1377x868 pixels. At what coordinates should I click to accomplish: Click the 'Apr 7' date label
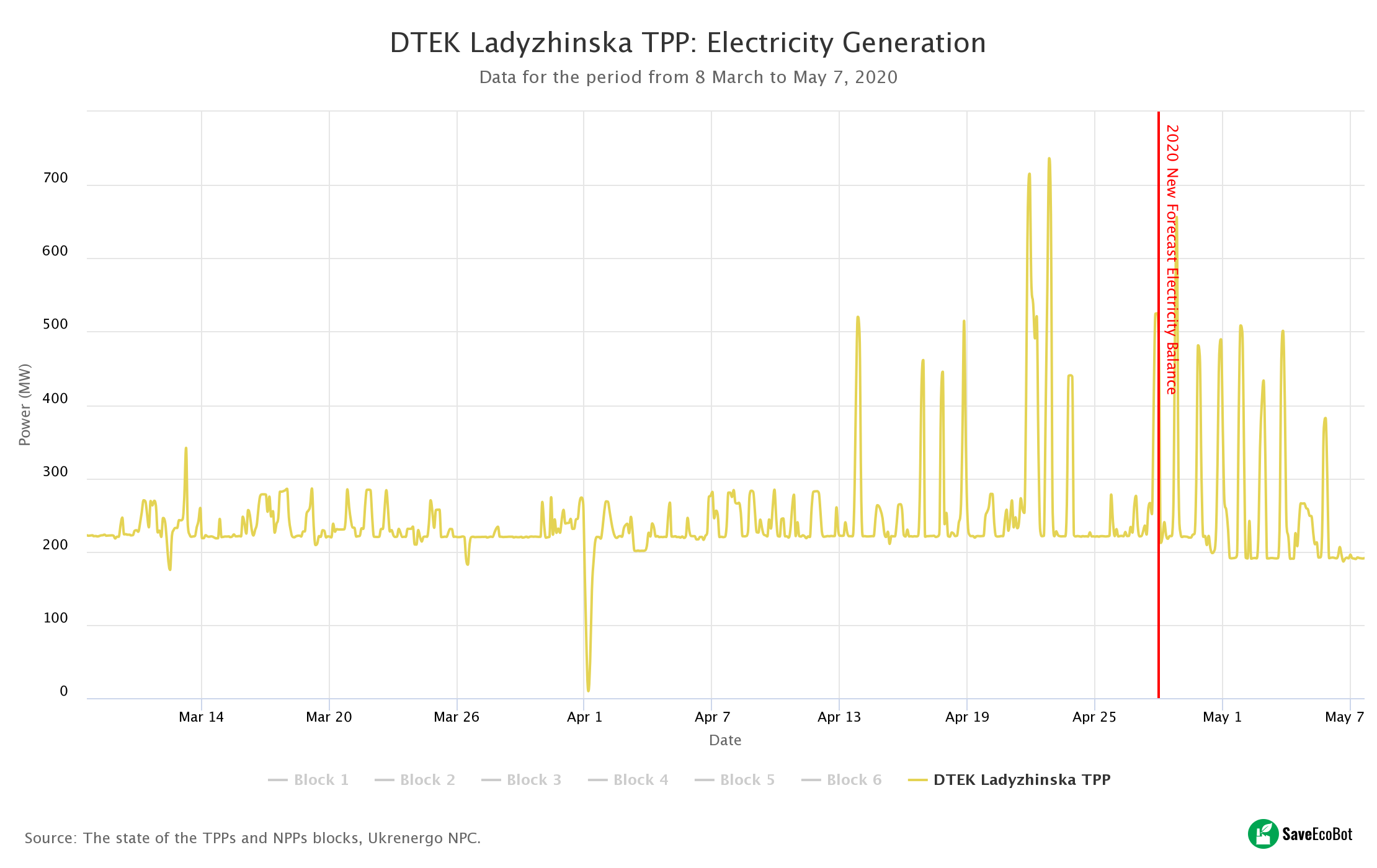click(712, 717)
